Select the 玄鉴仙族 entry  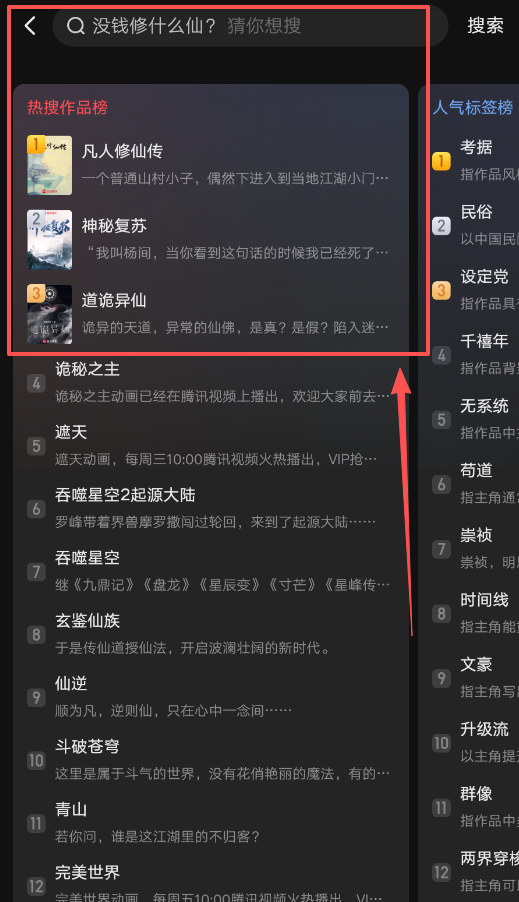tap(211, 634)
